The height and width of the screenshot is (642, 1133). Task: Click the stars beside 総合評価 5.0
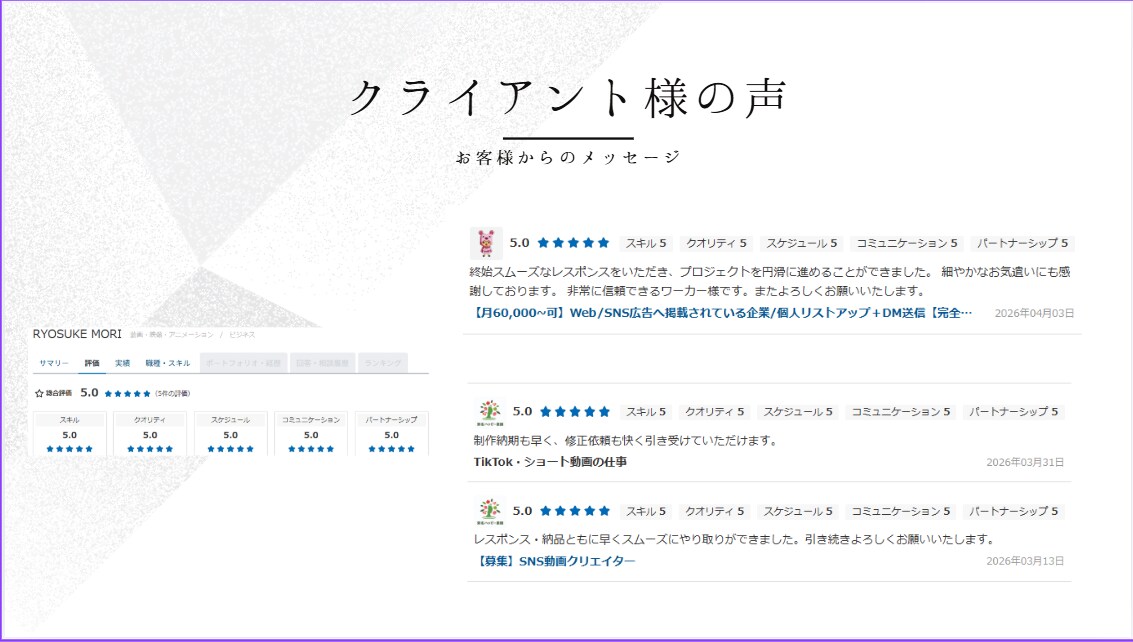127,393
